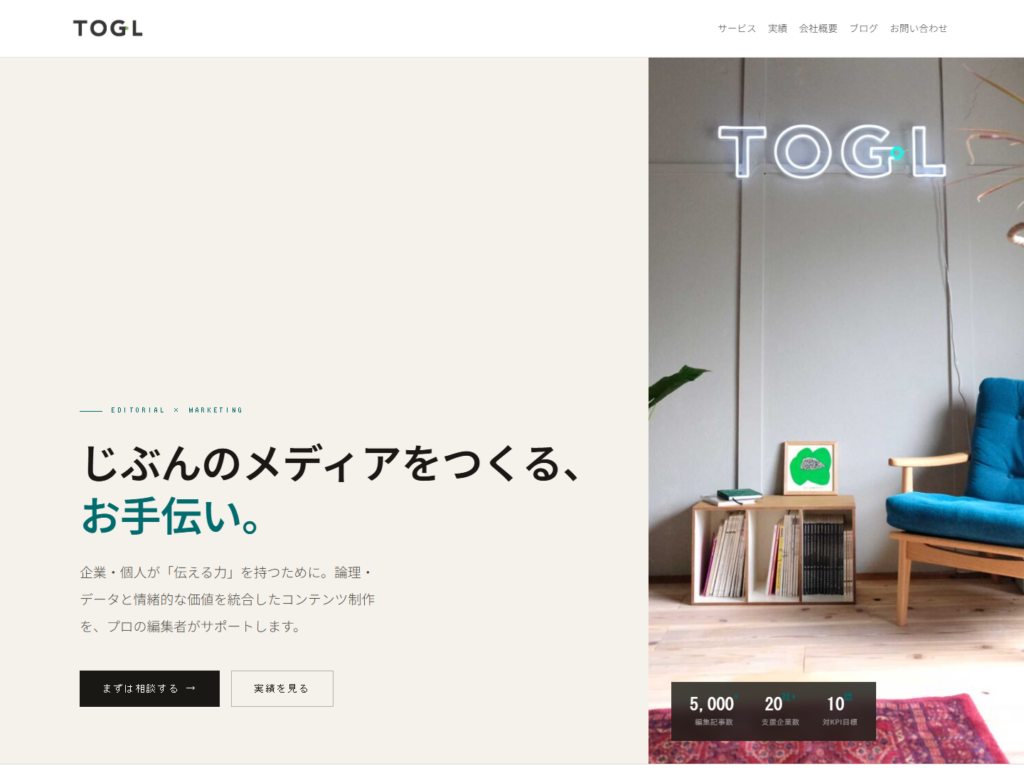Click the arrow icon inside the consult button

tap(191, 688)
